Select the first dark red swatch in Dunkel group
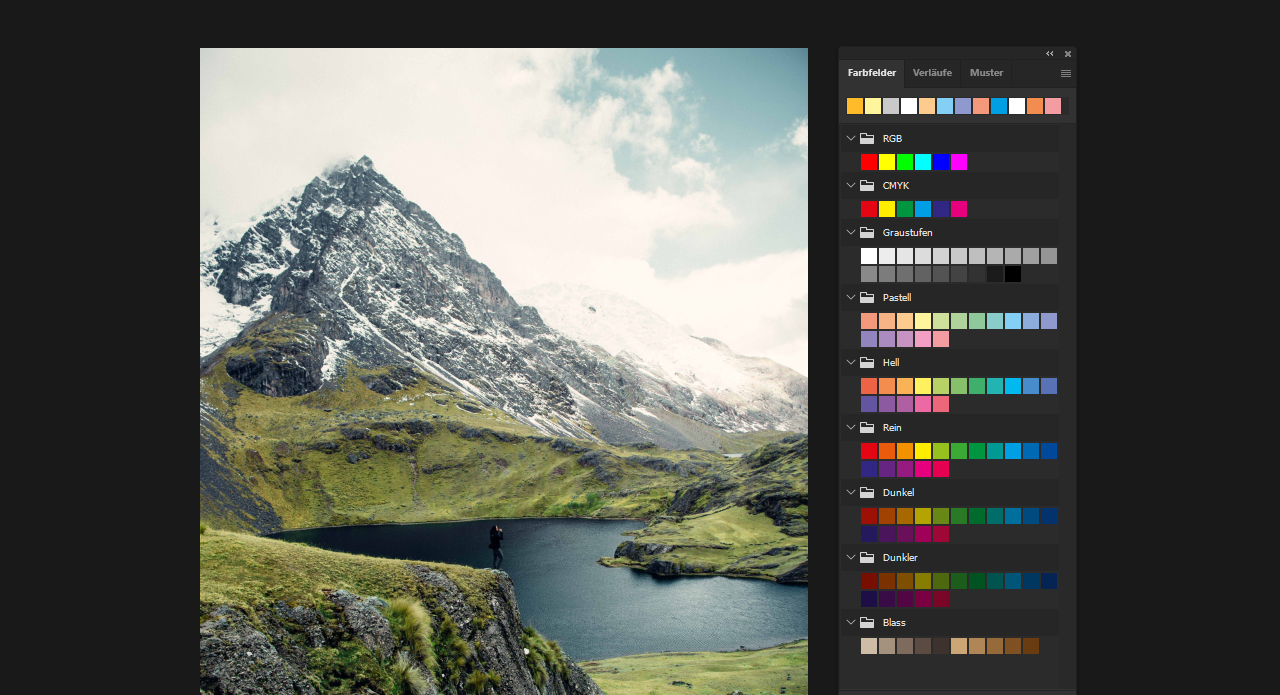The height and width of the screenshot is (695, 1280). coord(869,516)
